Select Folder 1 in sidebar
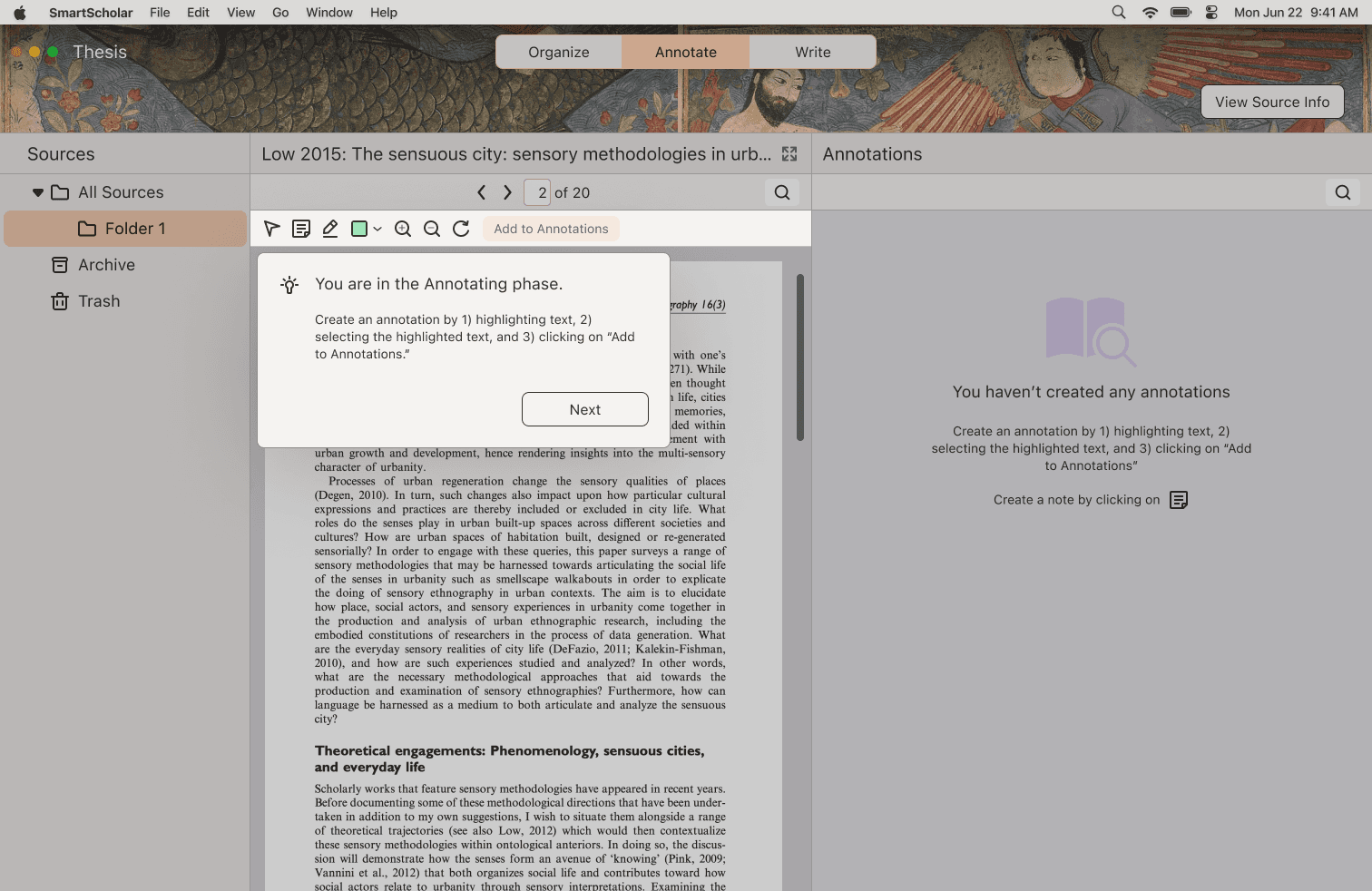Image resolution: width=1372 pixels, height=891 pixels. tap(125, 229)
